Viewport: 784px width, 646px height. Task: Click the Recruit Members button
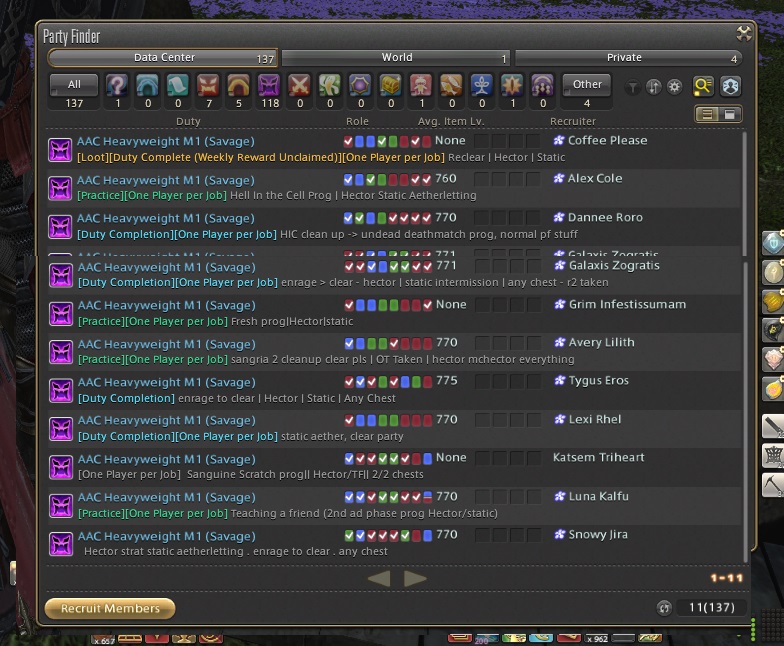coord(110,608)
